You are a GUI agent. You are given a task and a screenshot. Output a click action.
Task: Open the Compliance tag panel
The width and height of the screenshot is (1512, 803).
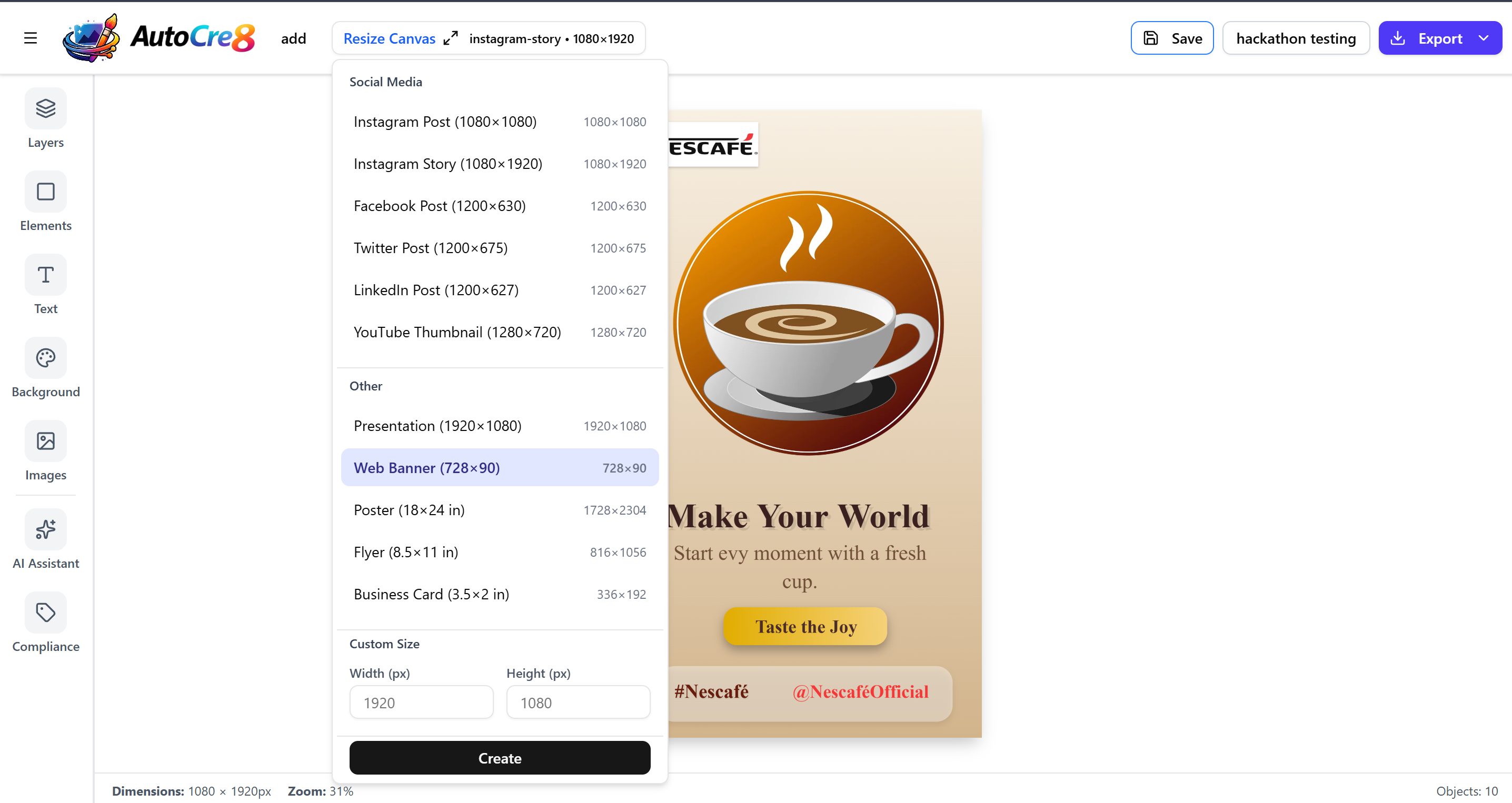46,613
